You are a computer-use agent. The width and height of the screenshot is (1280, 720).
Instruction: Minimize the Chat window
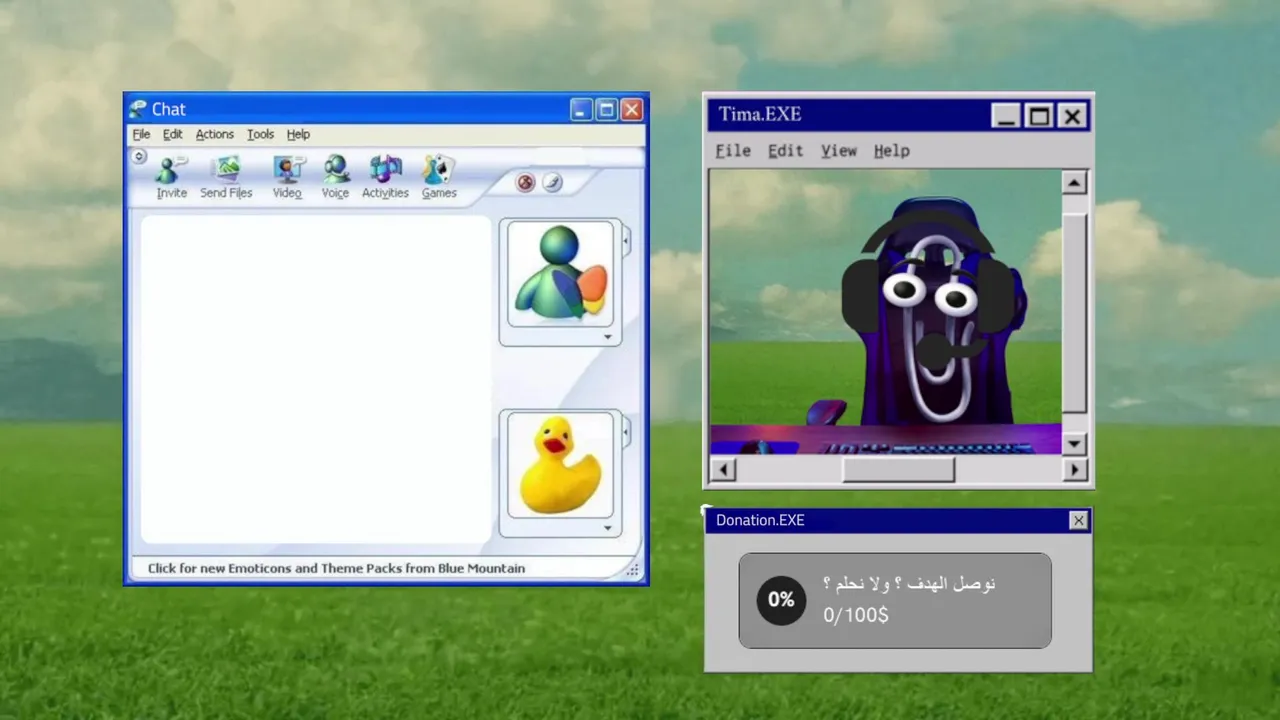pyautogui.click(x=582, y=109)
